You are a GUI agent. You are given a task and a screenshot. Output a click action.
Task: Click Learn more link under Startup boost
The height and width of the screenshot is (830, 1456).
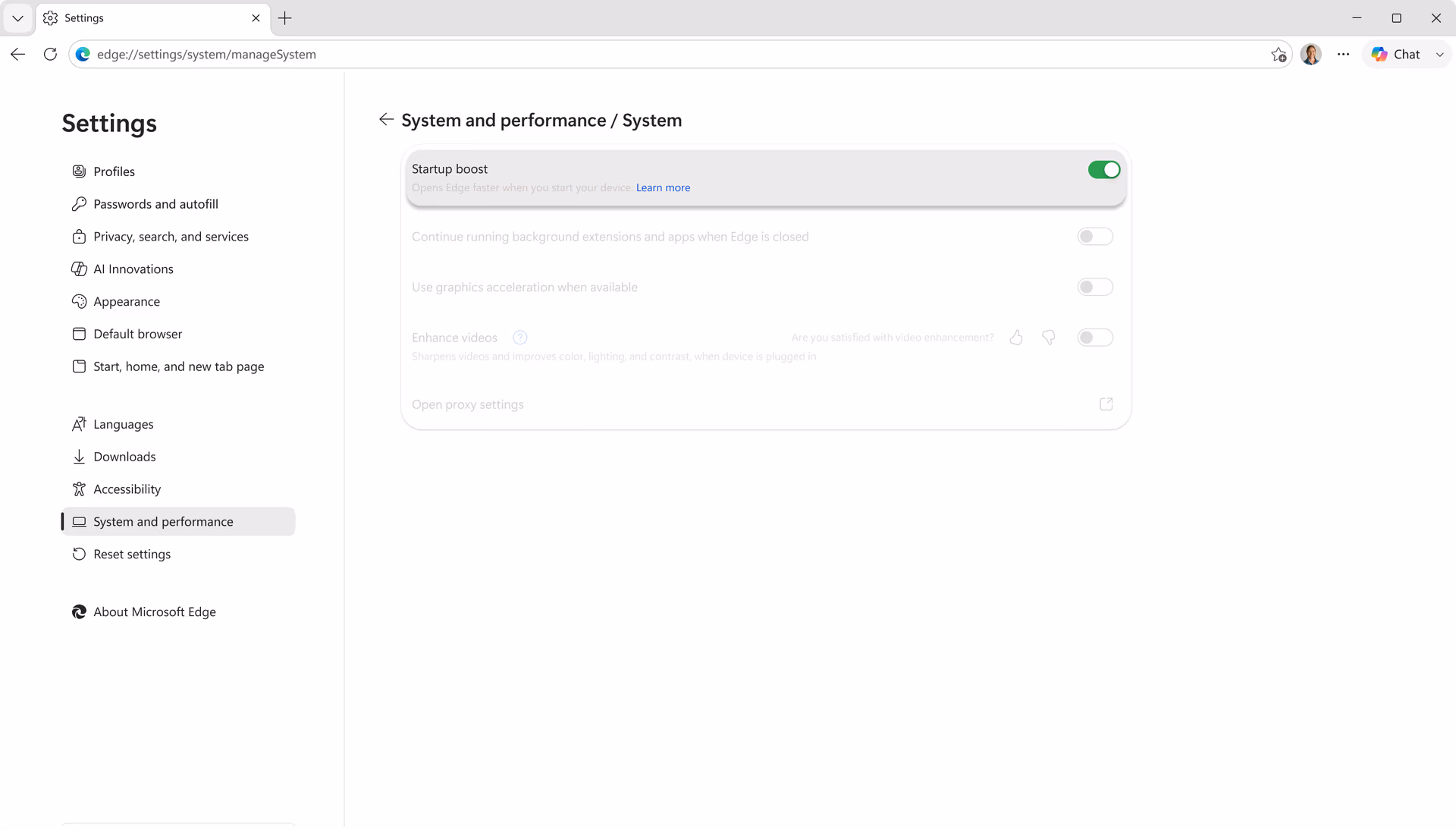(663, 188)
